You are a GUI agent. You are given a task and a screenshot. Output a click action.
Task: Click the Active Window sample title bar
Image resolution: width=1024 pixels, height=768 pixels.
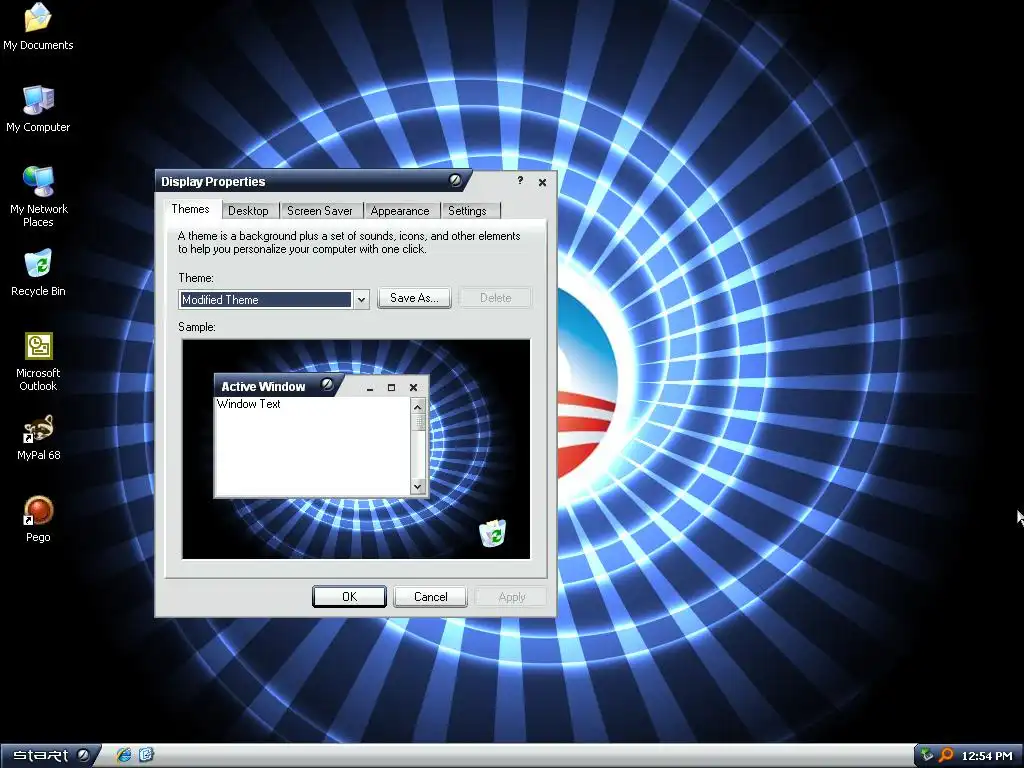pos(321,386)
